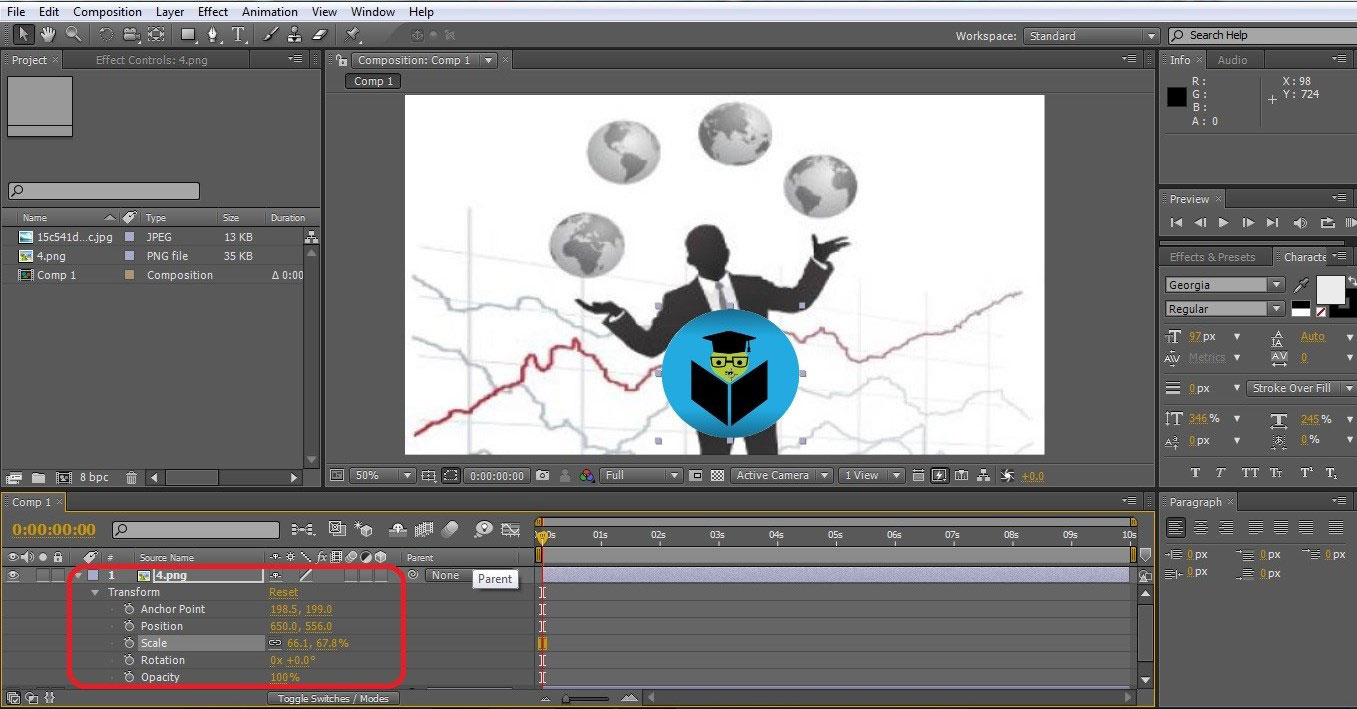Open the Animation menu
This screenshot has width=1357, height=709.
point(269,11)
